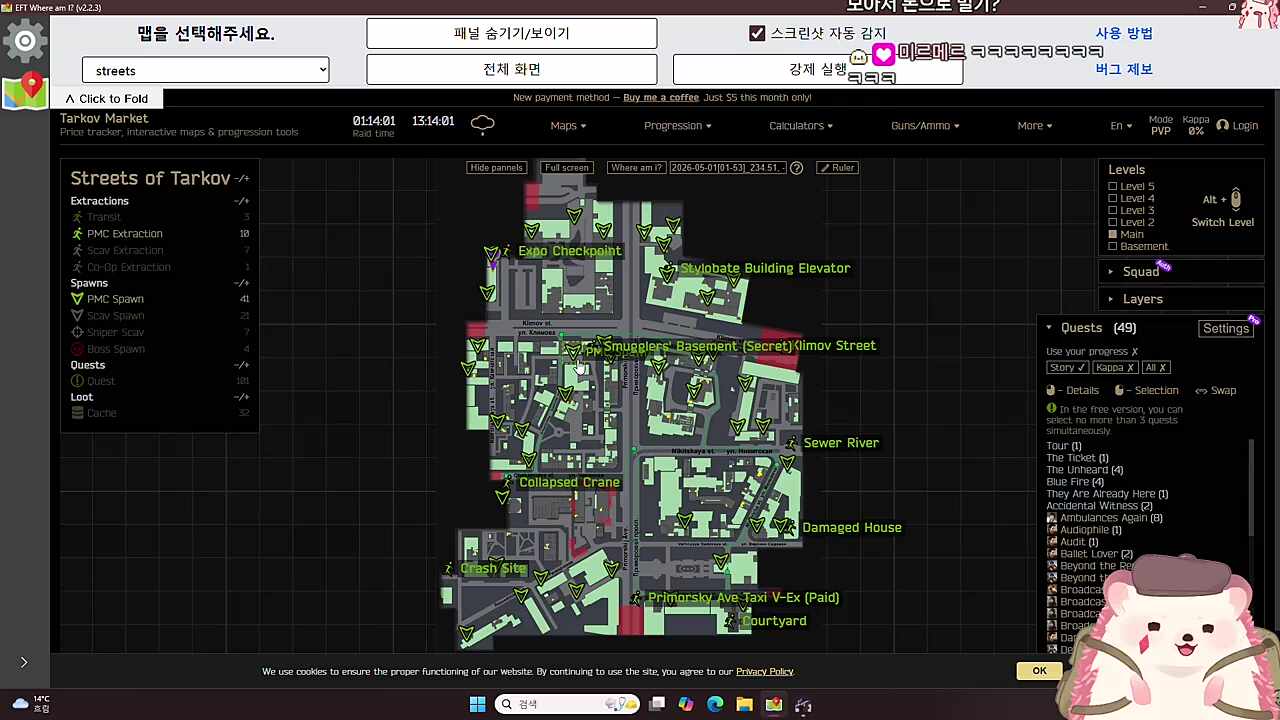Screen dimensions: 1280x720
Task: Open the settings gear in the left sidebar
Action: [x=25, y=41]
